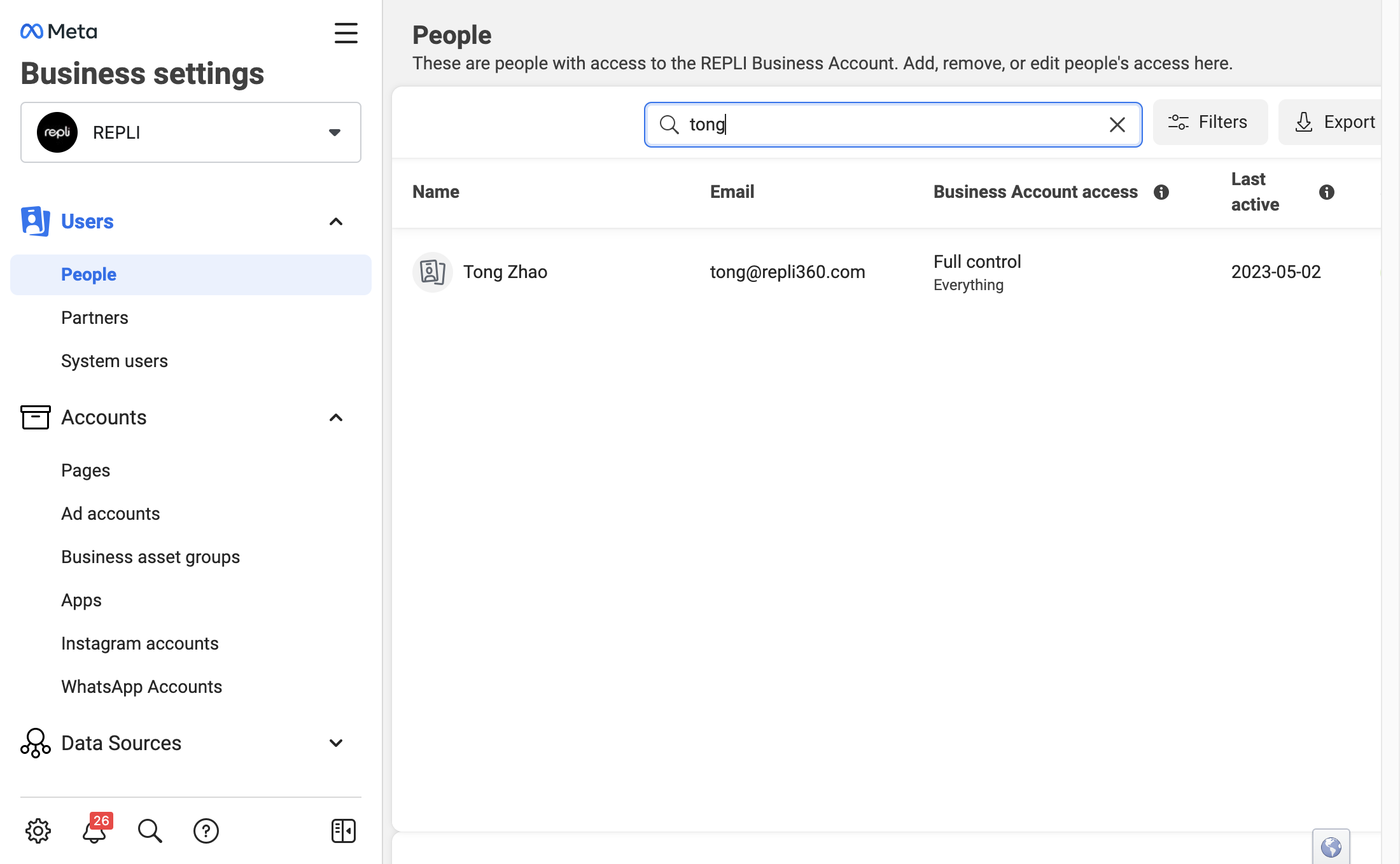Click the people search field containing tong

click(893, 125)
